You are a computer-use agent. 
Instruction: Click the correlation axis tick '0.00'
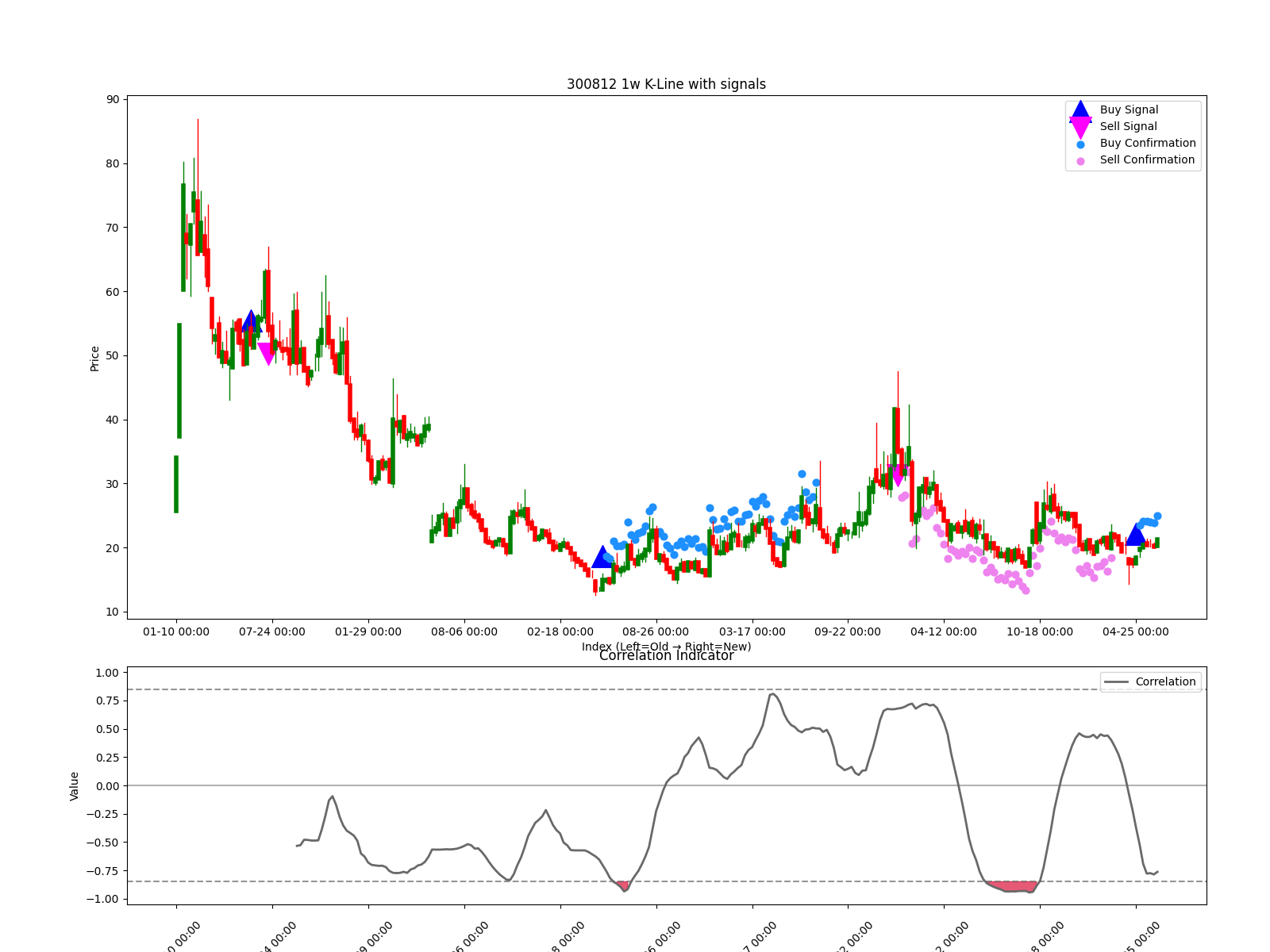(107, 786)
